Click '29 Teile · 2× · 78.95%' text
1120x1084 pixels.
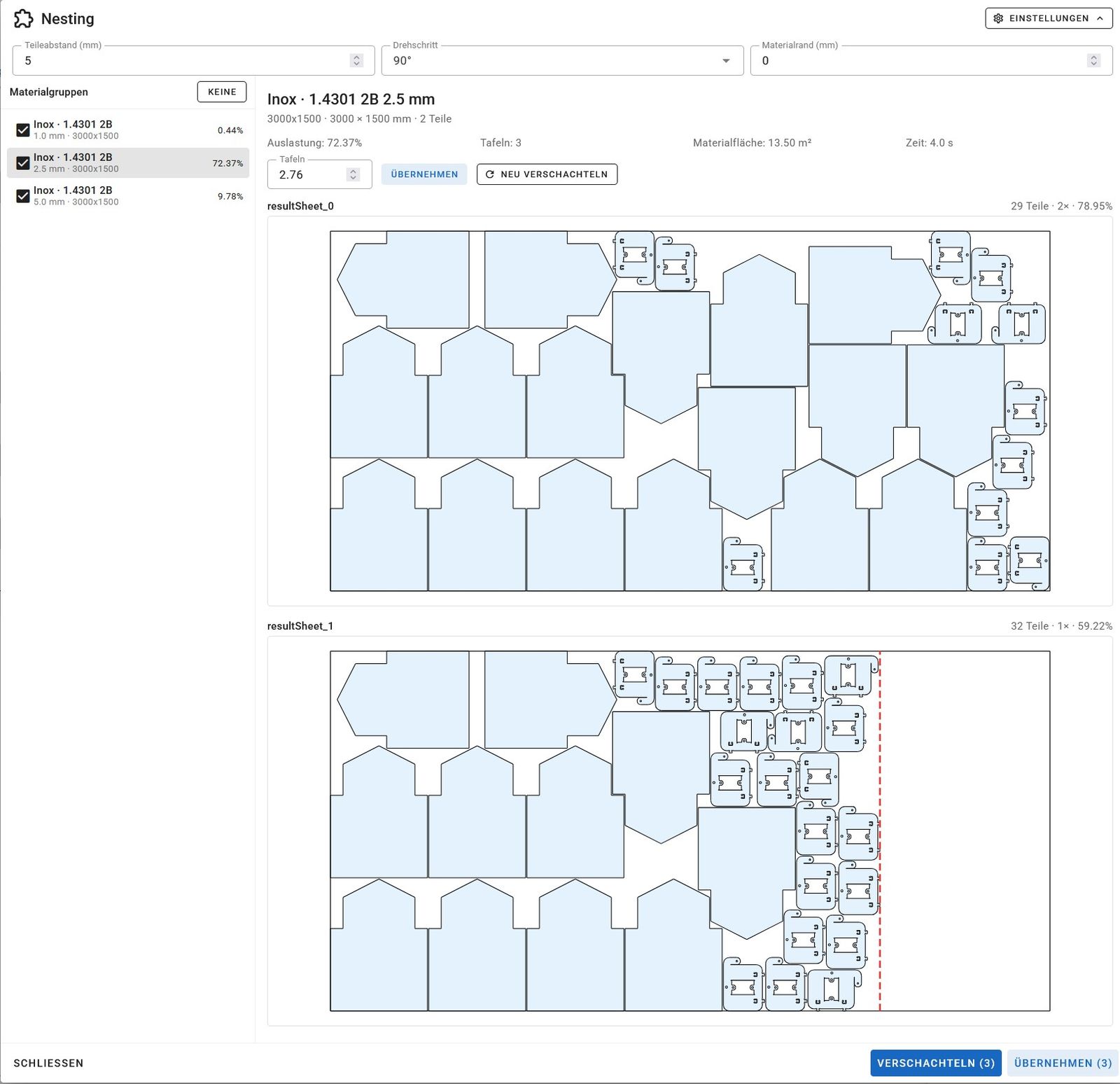1061,206
